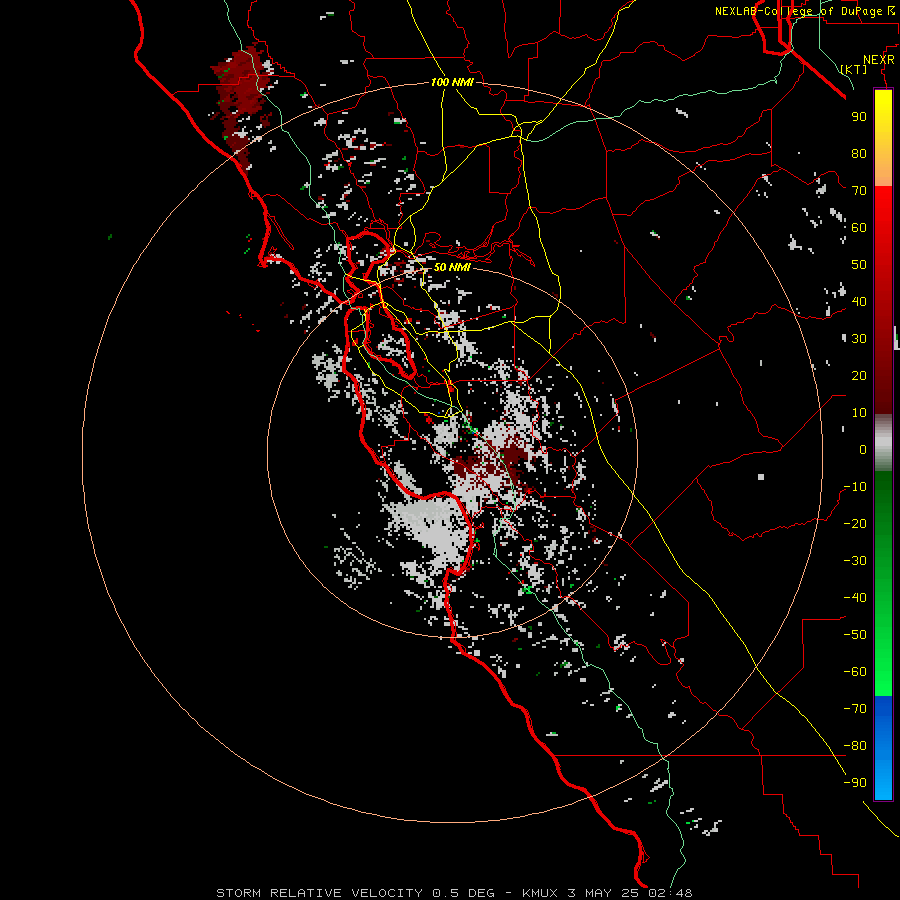The image size is (900, 900).
Task: Select the 60 value on velocity scale
Action: [859, 228]
